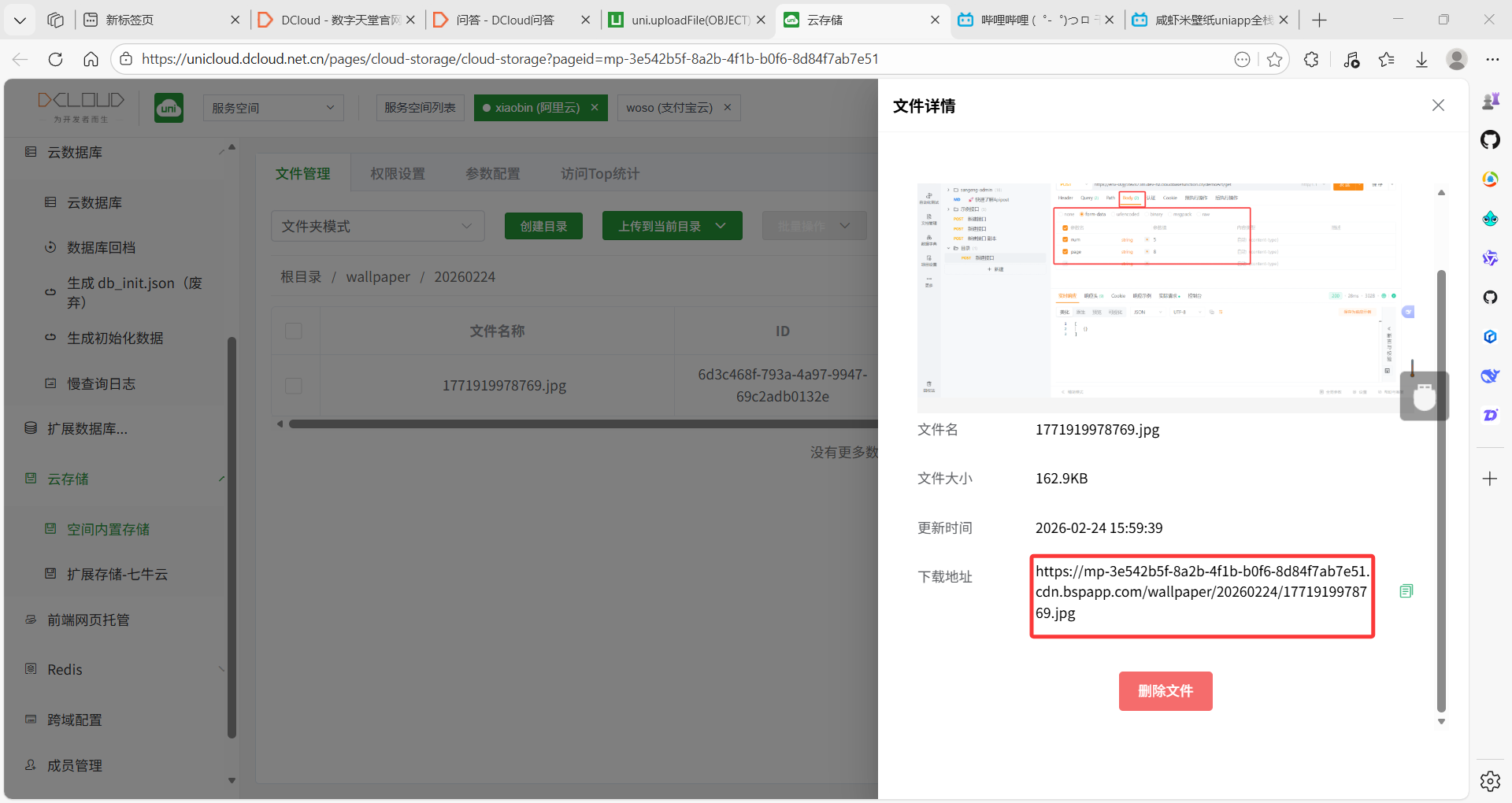Image resolution: width=1512 pixels, height=803 pixels.
Task: Open browser extensions puzzle icon
Action: 1311,59
